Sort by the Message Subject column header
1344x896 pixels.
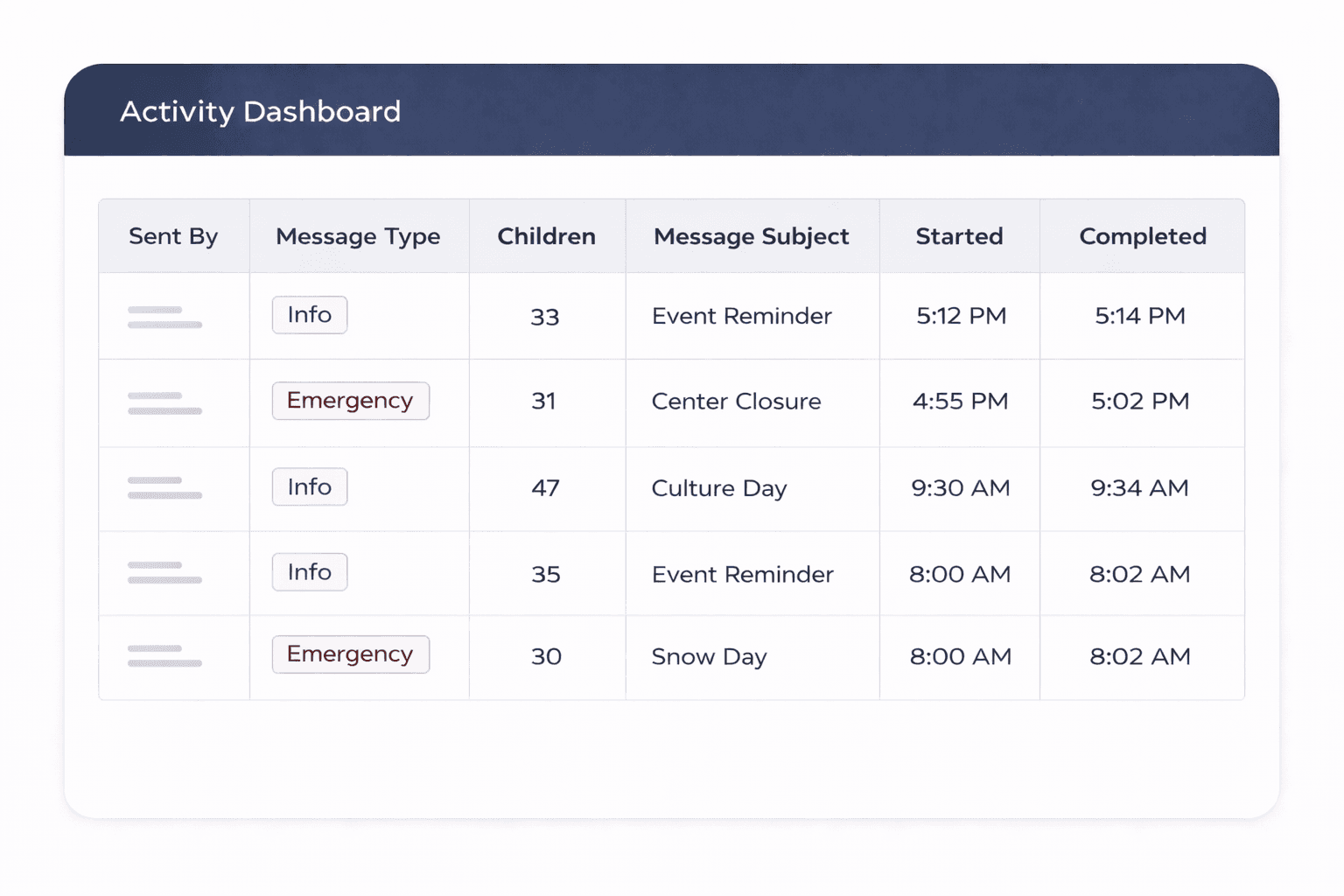[751, 236]
